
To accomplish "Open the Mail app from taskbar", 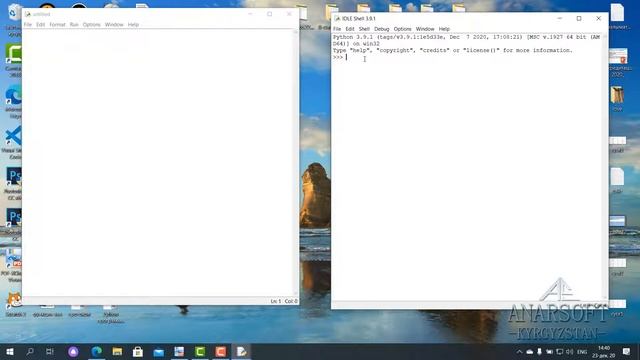I will pyautogui.click(x=159, y=351).
